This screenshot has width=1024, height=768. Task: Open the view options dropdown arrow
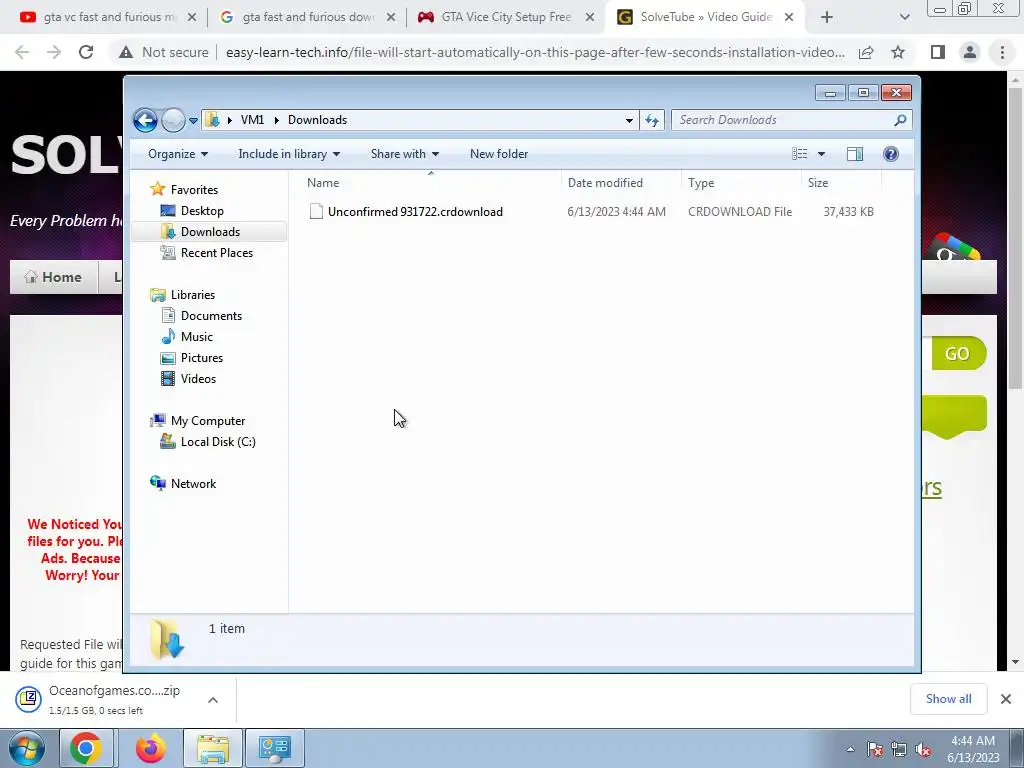coord(822,154)
